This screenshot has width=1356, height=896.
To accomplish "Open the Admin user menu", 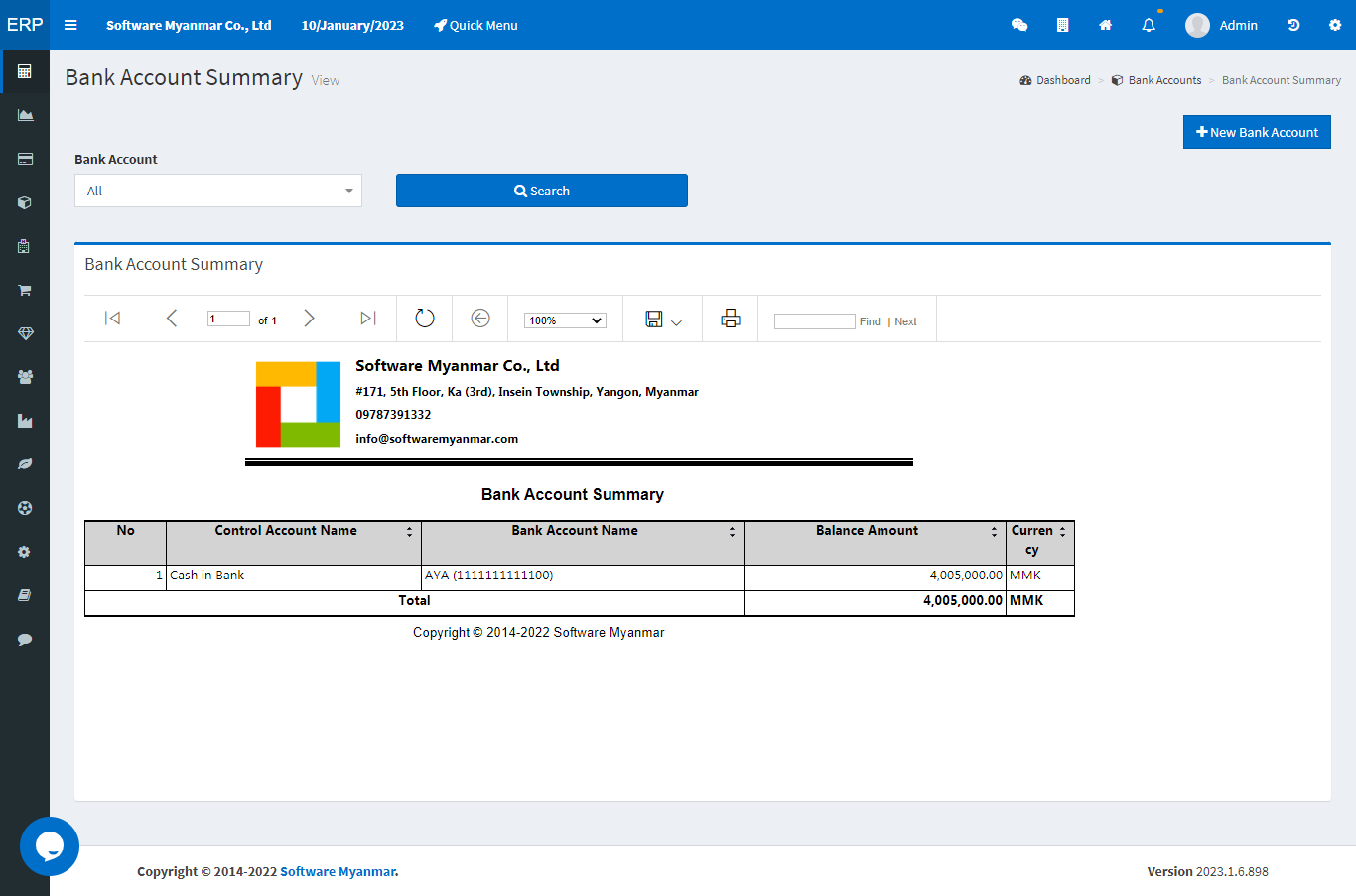I will click(x=1222, y=25).
